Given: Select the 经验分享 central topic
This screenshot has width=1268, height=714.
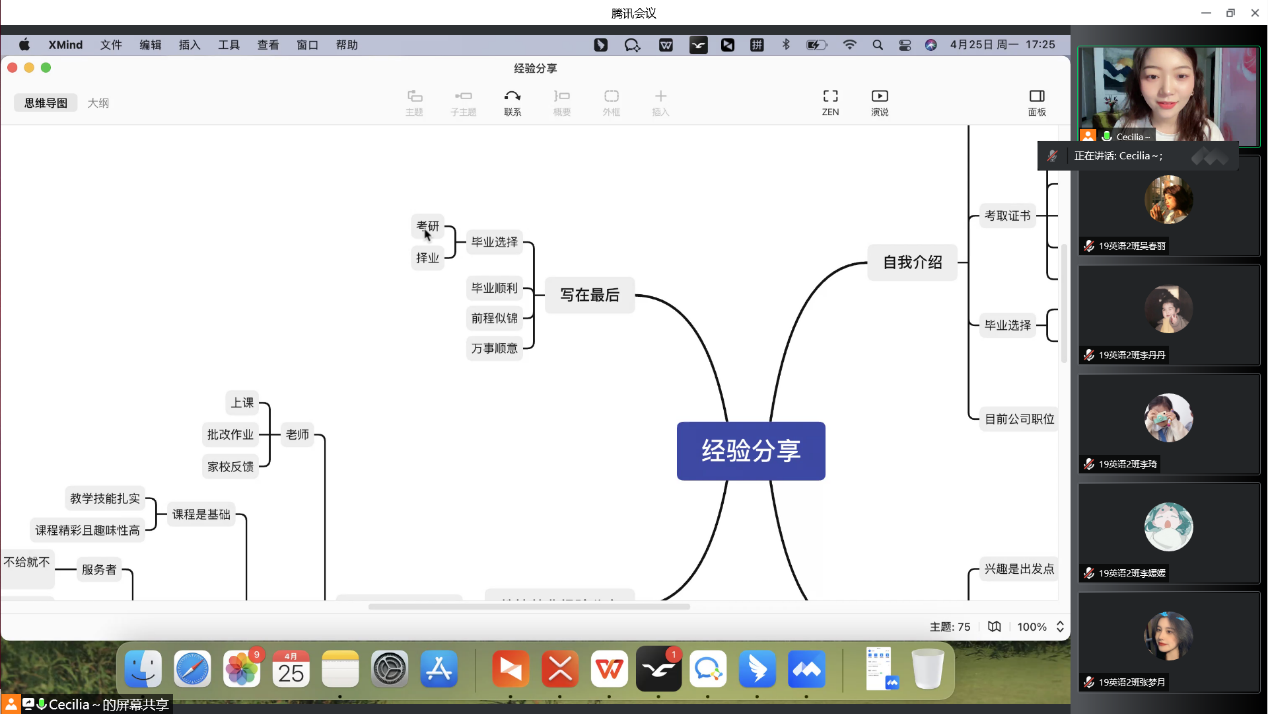Looking at the screenshot, I should 751,451.
